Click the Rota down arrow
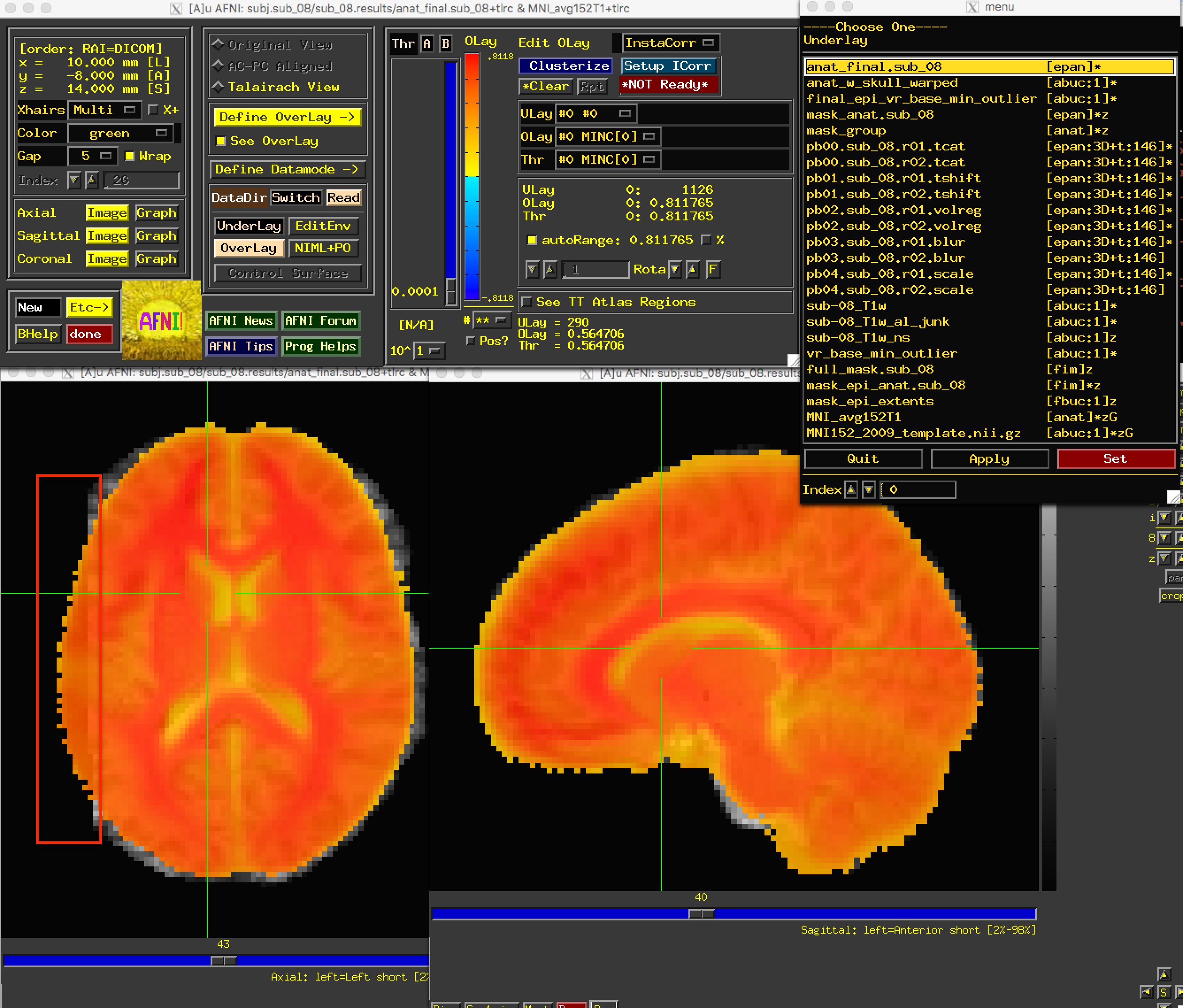Viewport: 1183px width, 1008px height. 675,269
